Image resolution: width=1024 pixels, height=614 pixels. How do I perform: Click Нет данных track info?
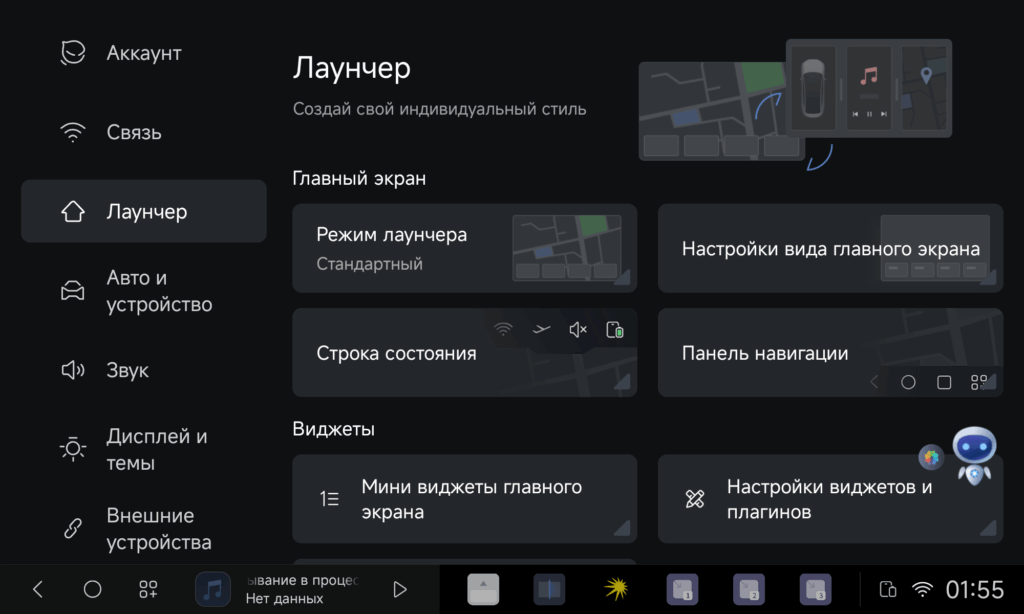[x=284, y=598]
